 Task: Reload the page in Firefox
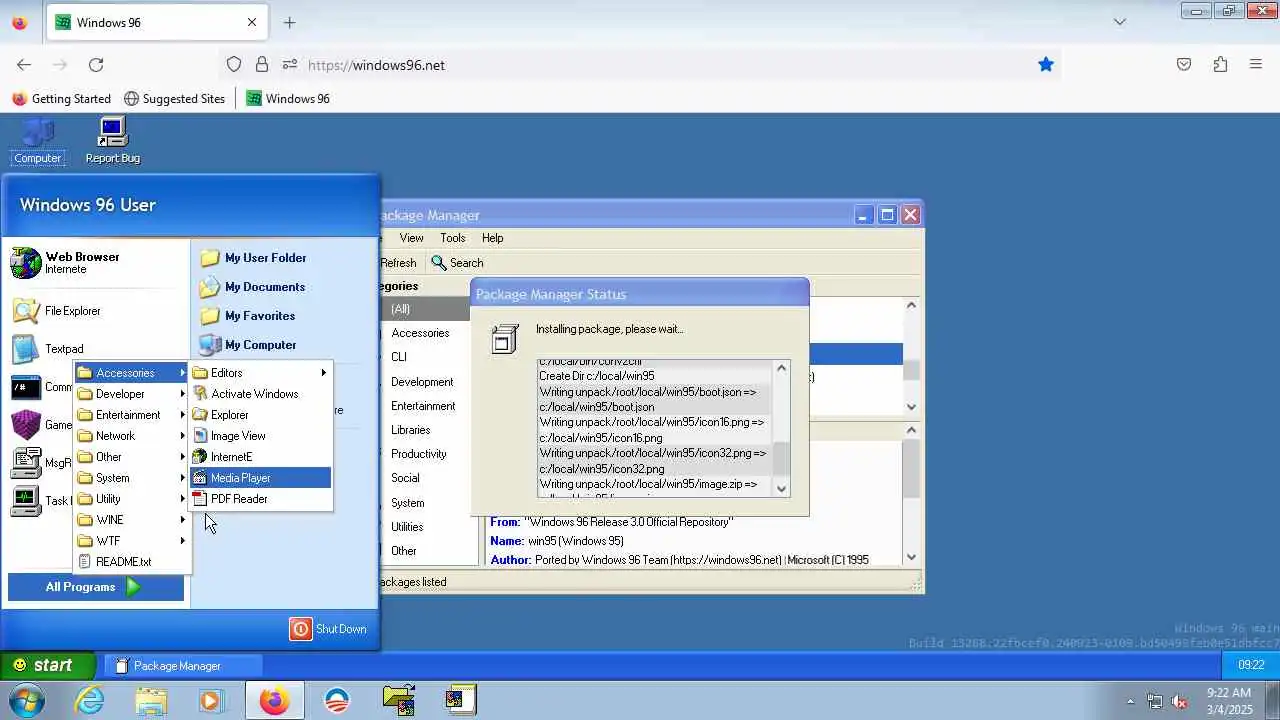96,65
